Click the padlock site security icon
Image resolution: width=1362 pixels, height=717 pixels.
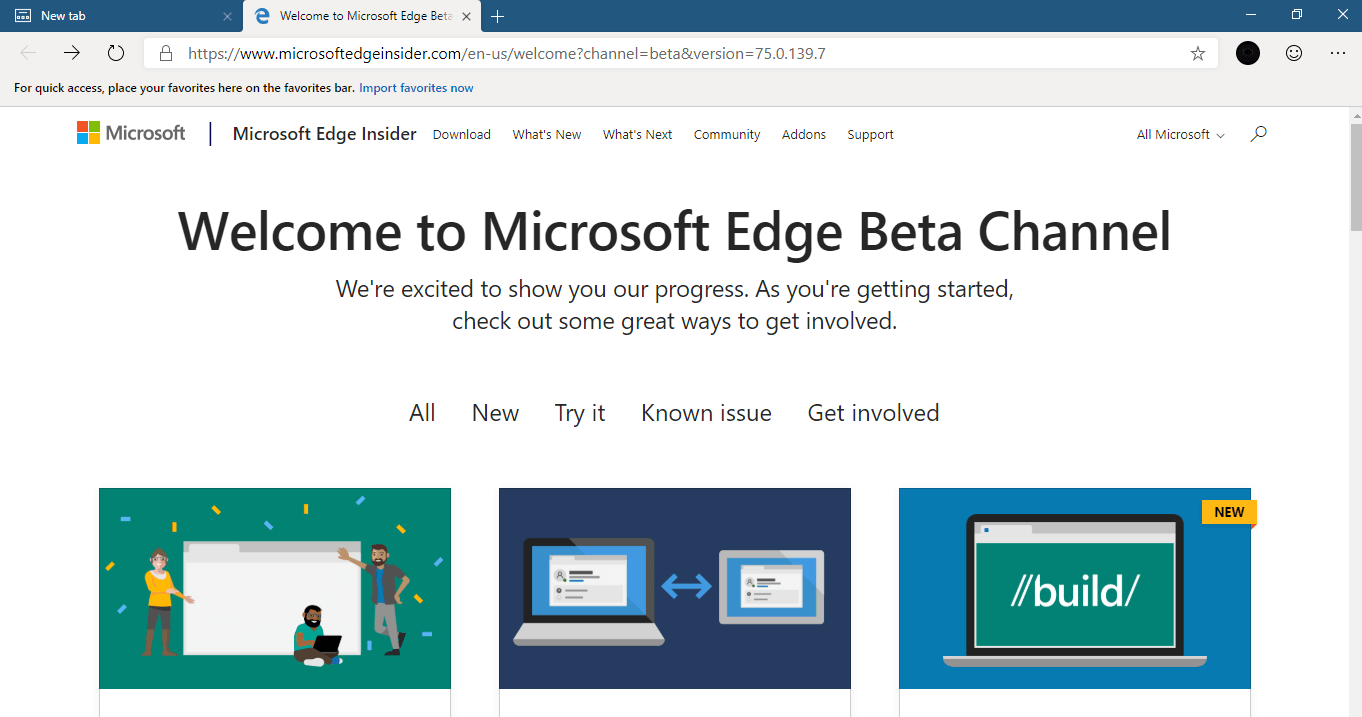click(166, 54)
